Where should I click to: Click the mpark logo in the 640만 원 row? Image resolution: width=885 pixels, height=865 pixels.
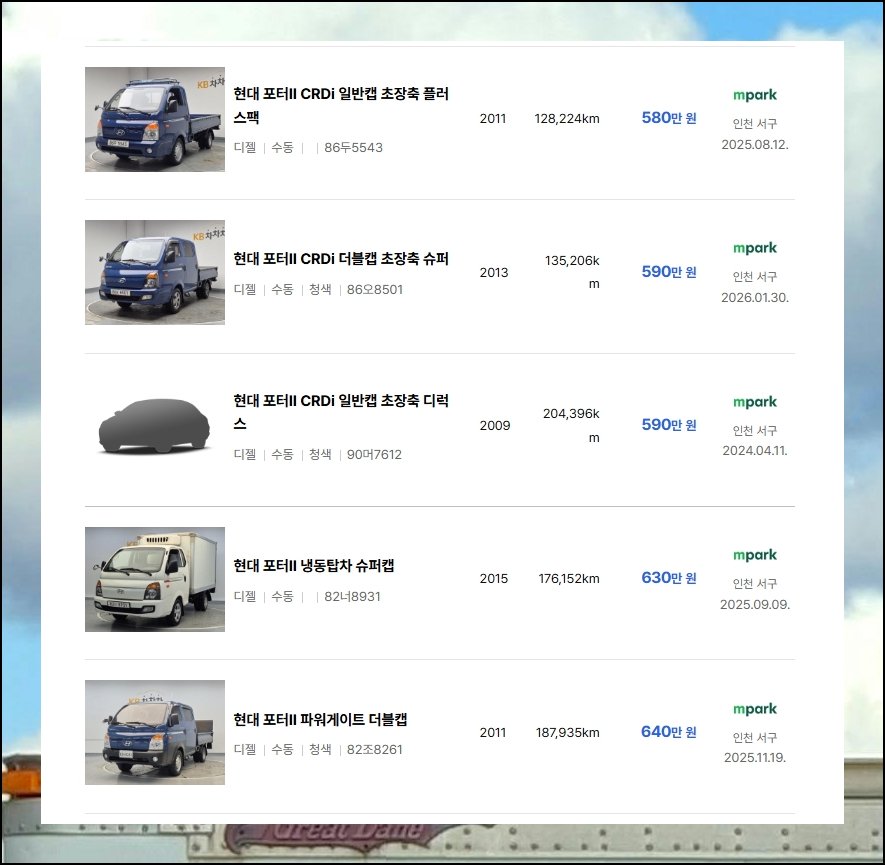tap(755, 709)
